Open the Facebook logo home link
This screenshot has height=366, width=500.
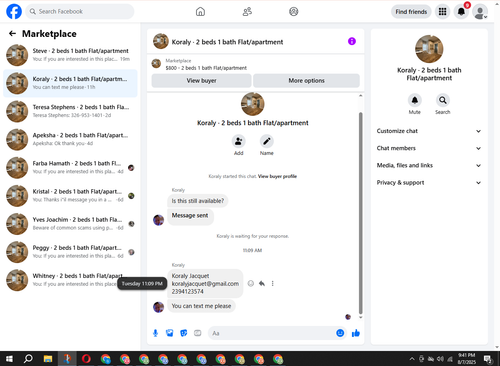coord(14,11)
